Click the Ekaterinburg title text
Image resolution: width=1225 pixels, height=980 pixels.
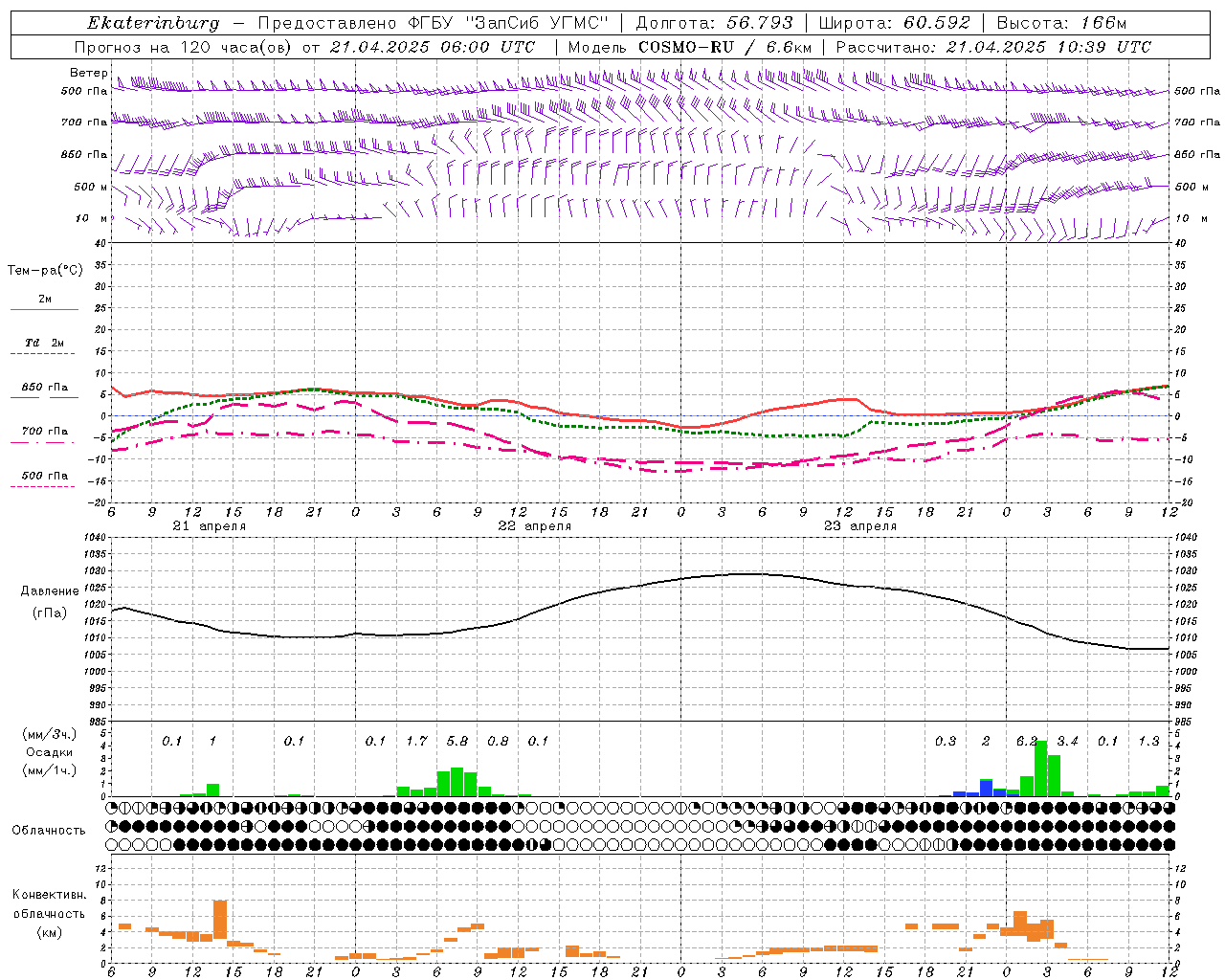tap(153, 23)
